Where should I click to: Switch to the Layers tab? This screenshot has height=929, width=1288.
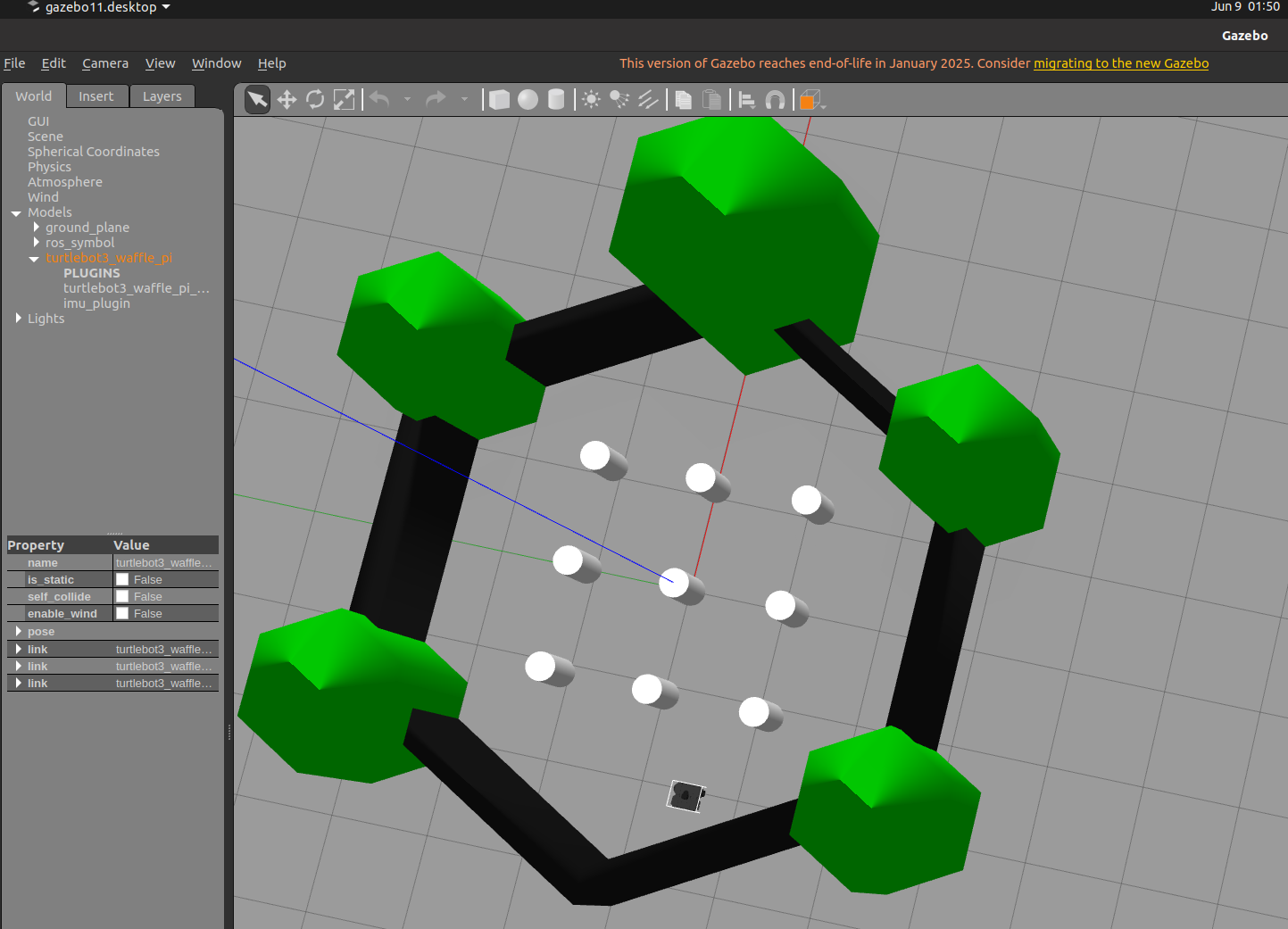tap(162, 96)
